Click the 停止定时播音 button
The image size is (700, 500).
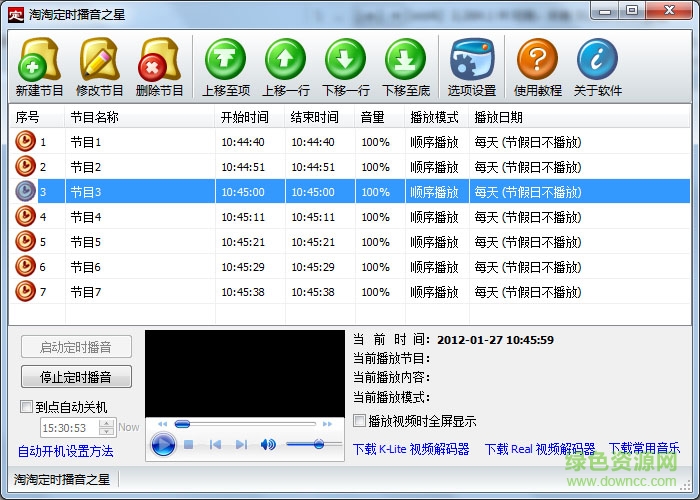coord(76,377)
